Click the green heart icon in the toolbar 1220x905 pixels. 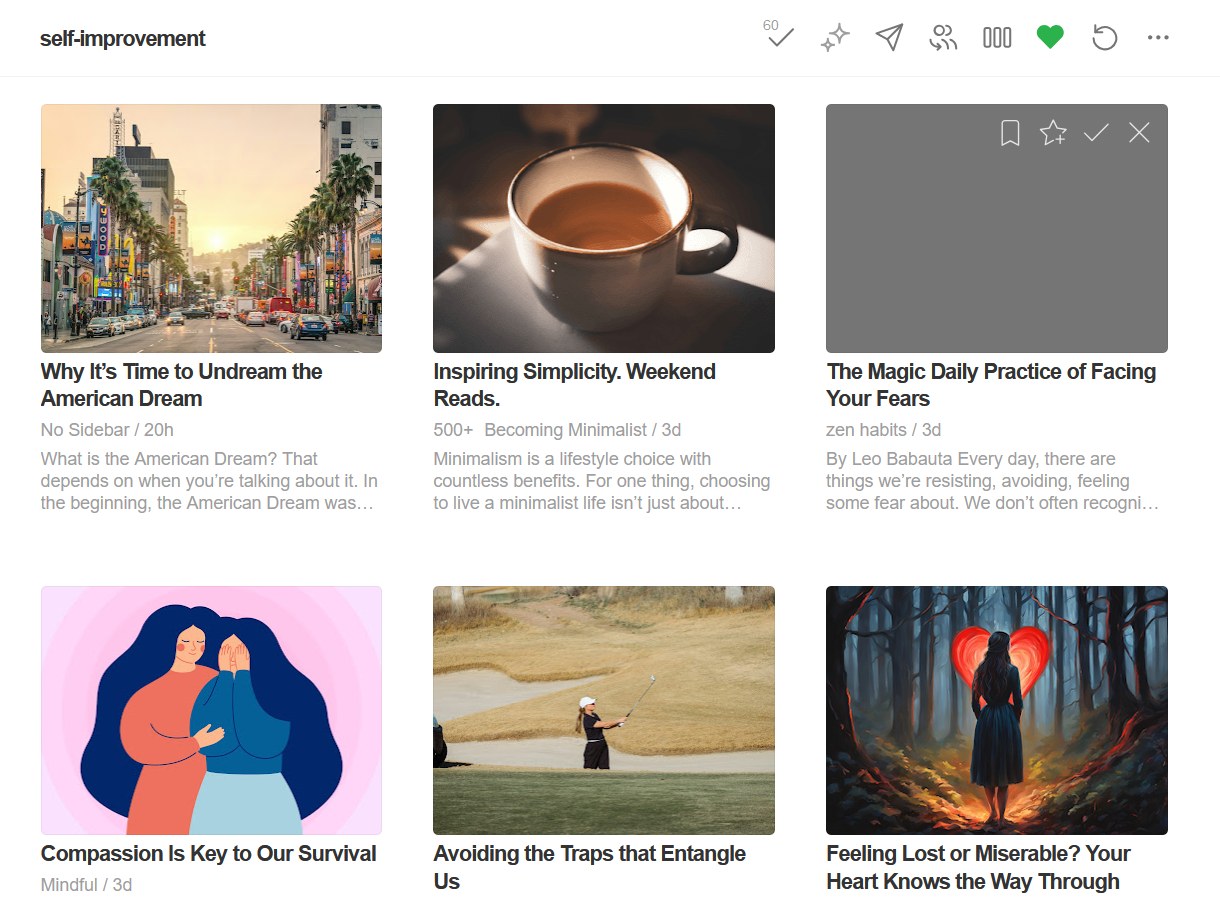pyautogui.click(x=1050, y=38)
